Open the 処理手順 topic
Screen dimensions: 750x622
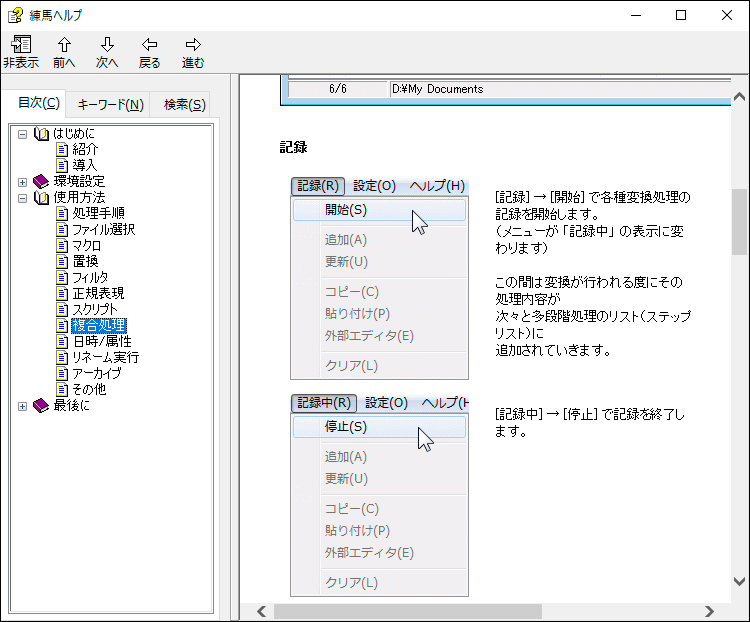[x=98, y=213]
